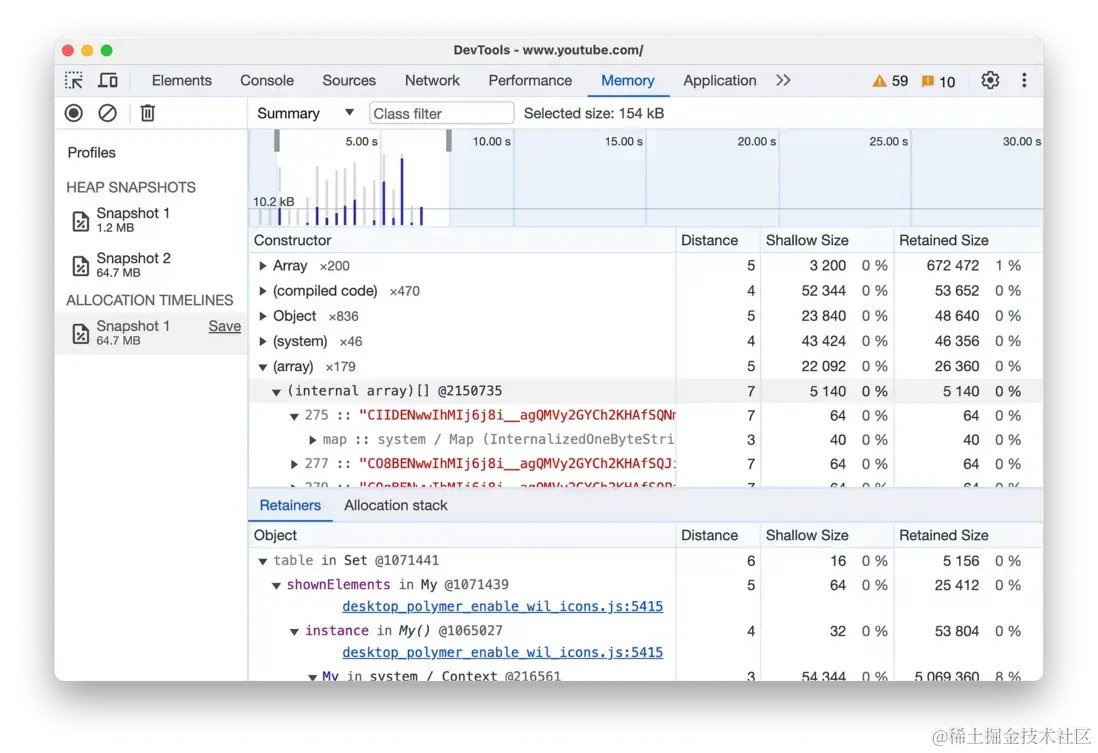Sort by upper Distance column header
This screenshot has width=1098, height=753.
[718, 240]
